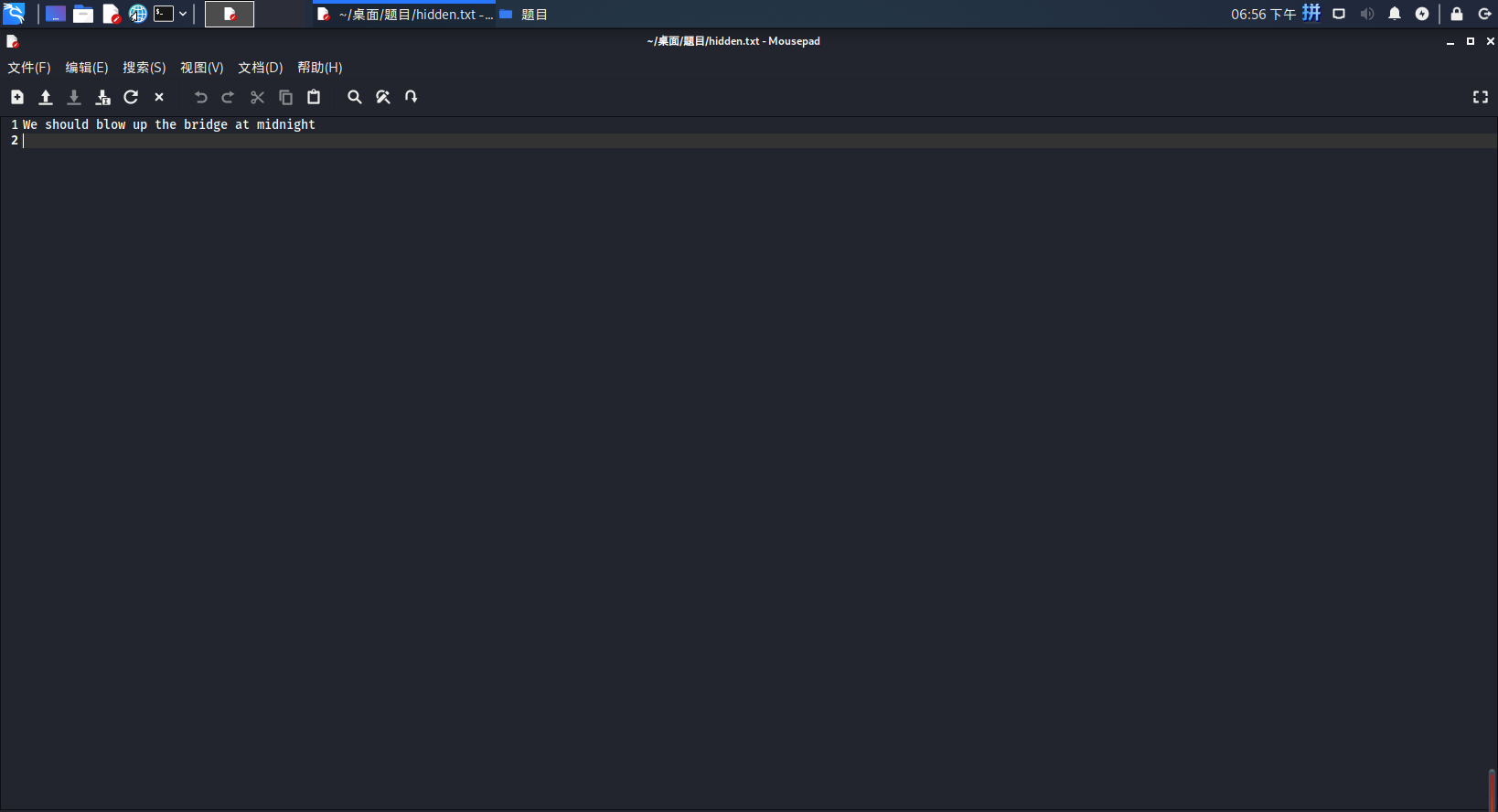Cut the selected text

click(x=258, y=97)
